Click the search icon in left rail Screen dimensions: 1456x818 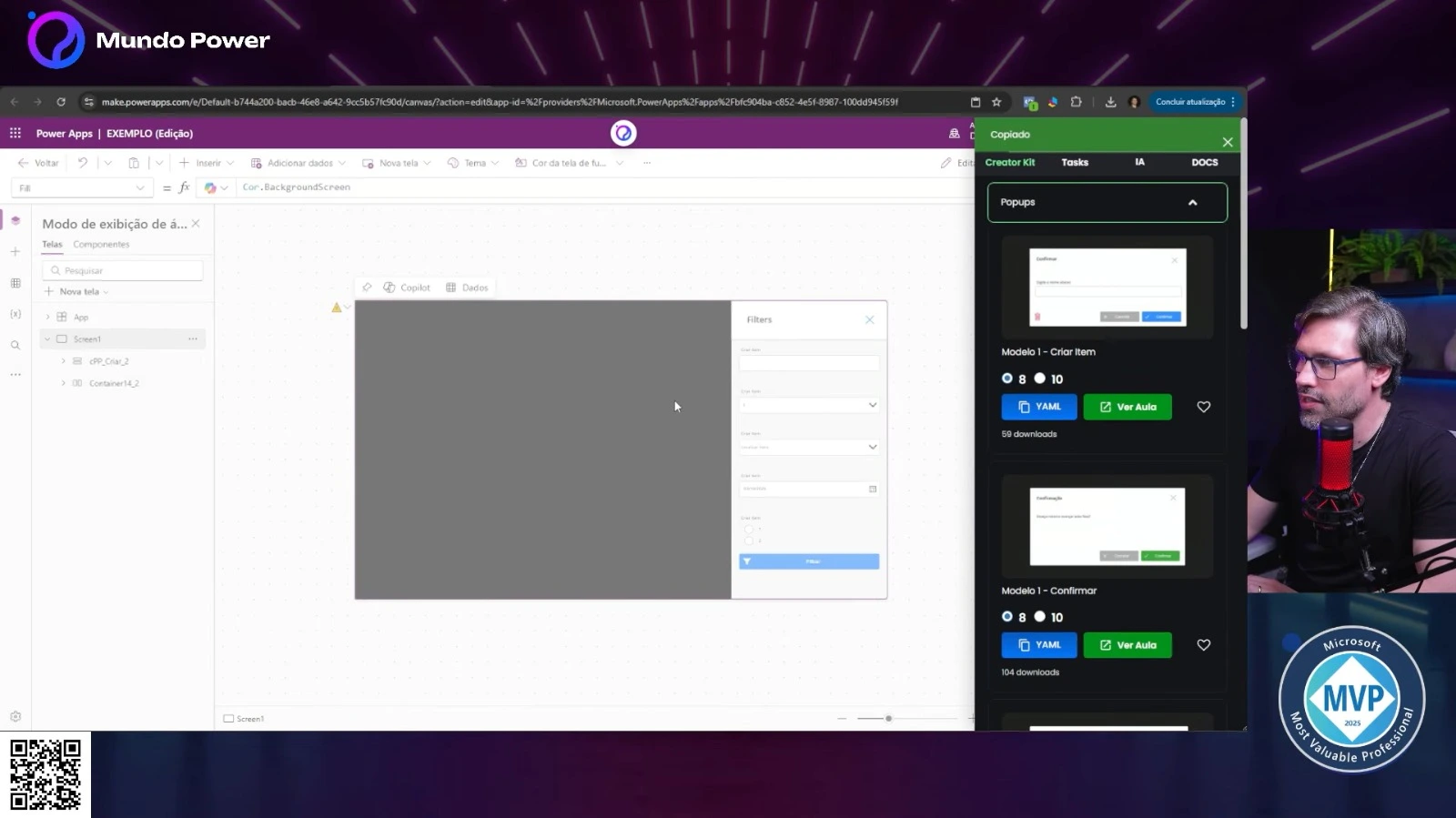point(15,345)
